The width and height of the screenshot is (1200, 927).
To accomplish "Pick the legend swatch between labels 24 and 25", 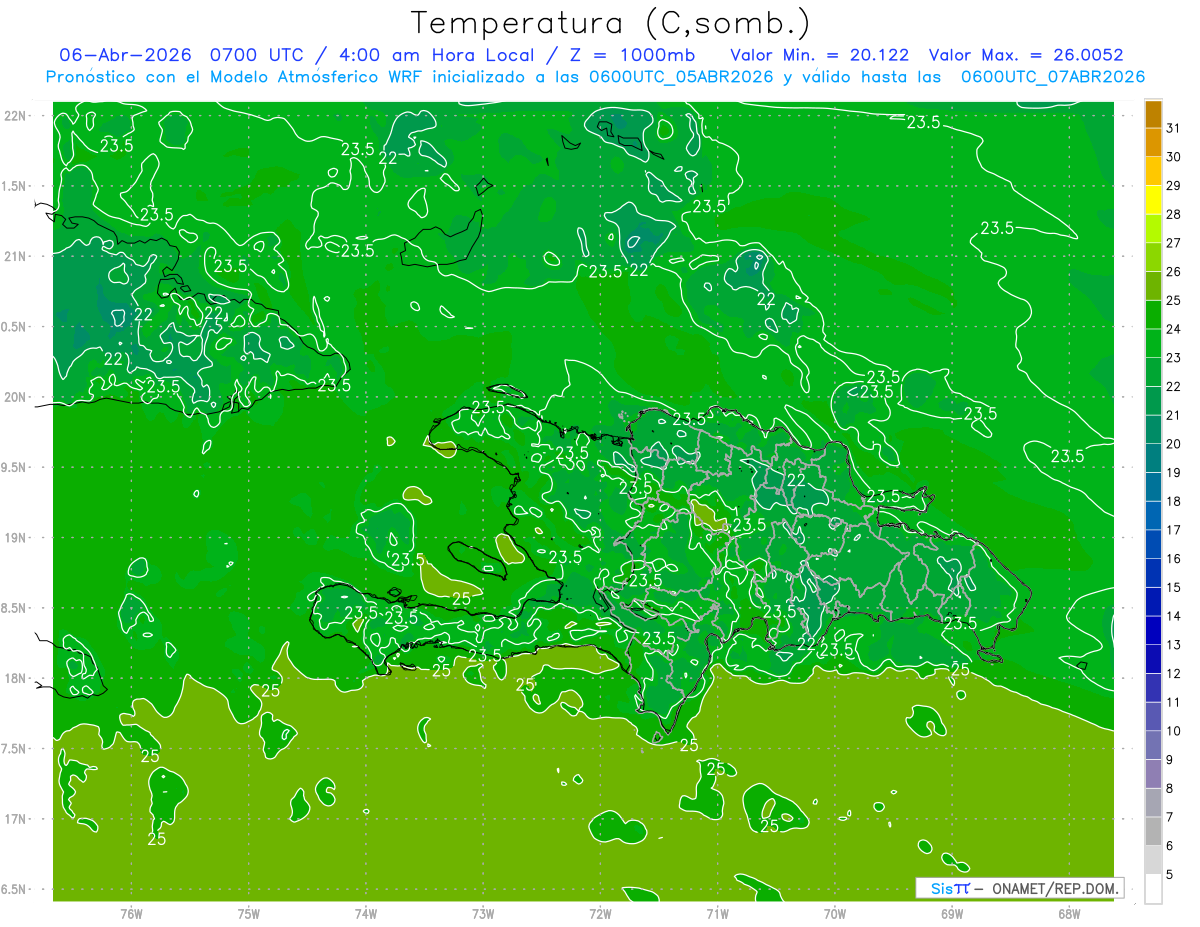I will (x=1153, y=315).
